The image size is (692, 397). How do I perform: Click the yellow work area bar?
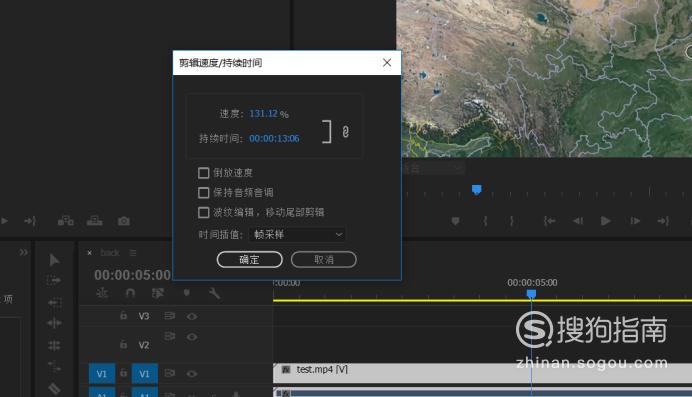482,300
